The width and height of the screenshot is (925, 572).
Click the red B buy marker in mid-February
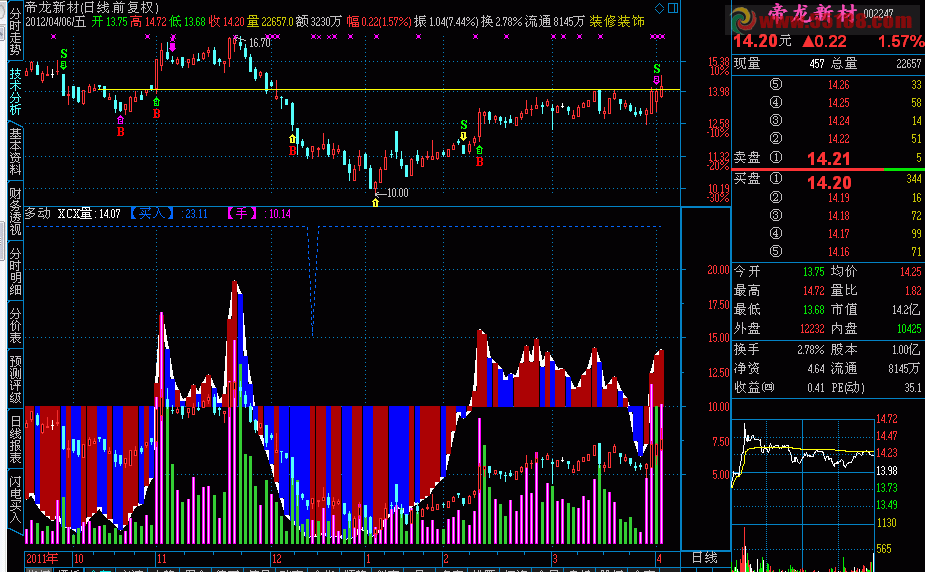[479, 161]
